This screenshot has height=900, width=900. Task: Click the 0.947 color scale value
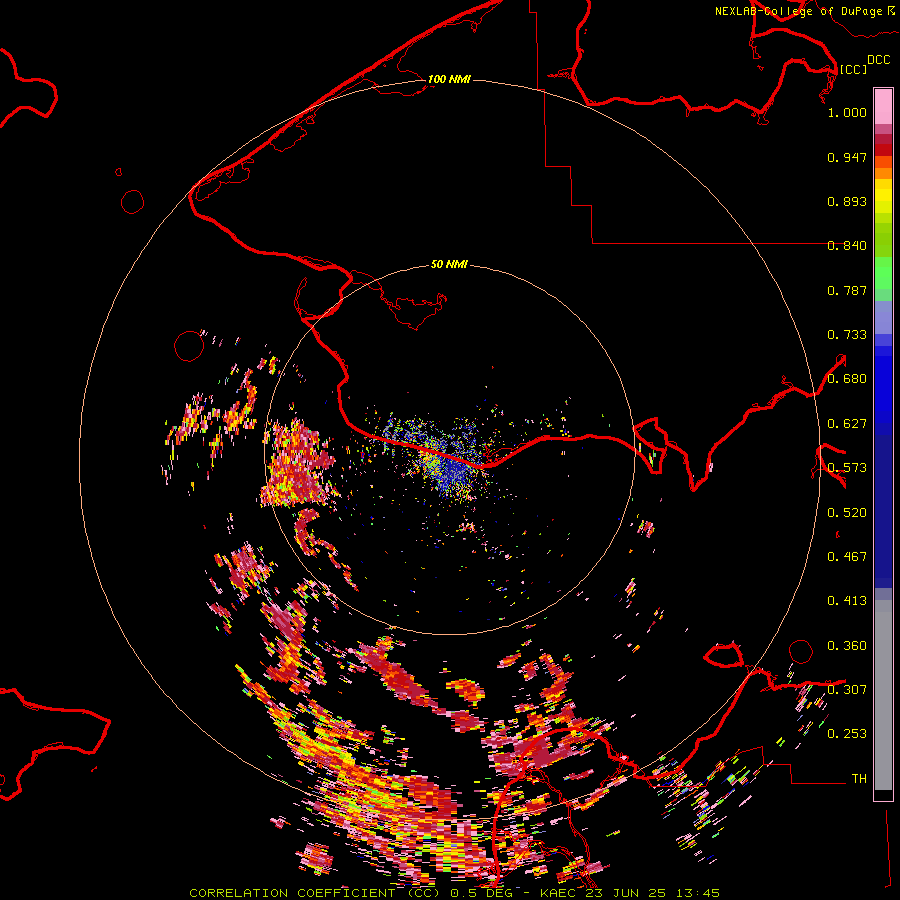point(847,157)
